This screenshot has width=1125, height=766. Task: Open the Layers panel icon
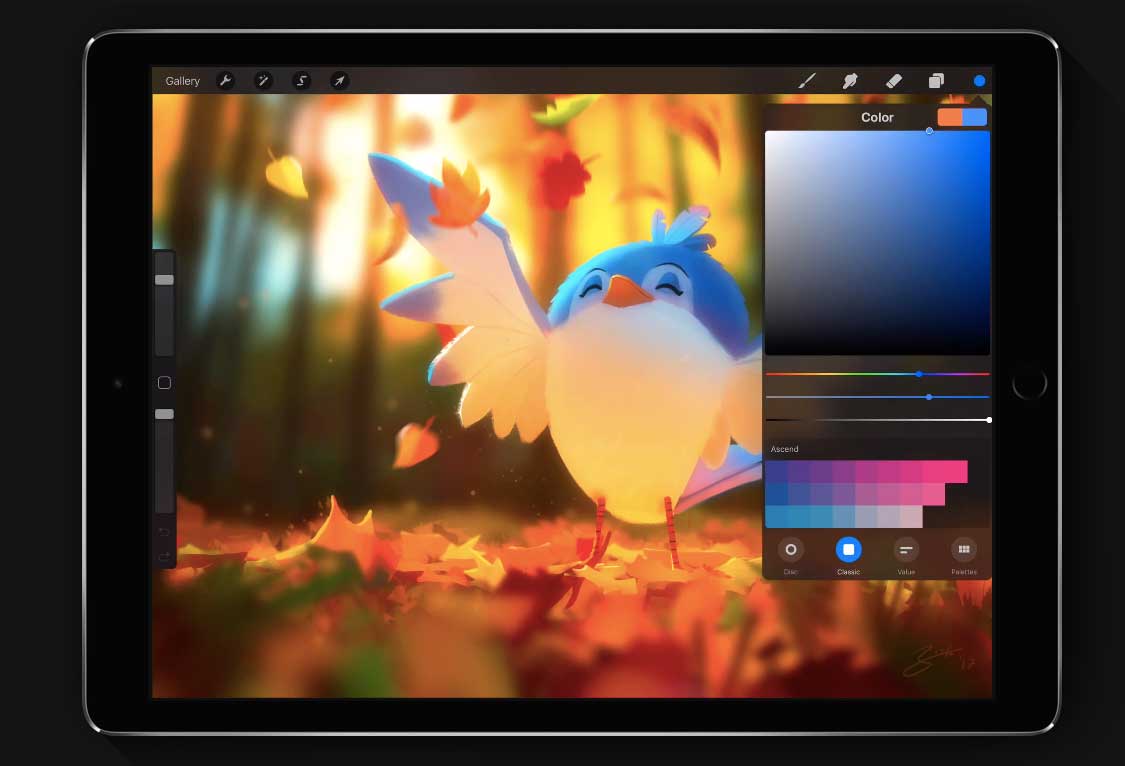point(937,81)
